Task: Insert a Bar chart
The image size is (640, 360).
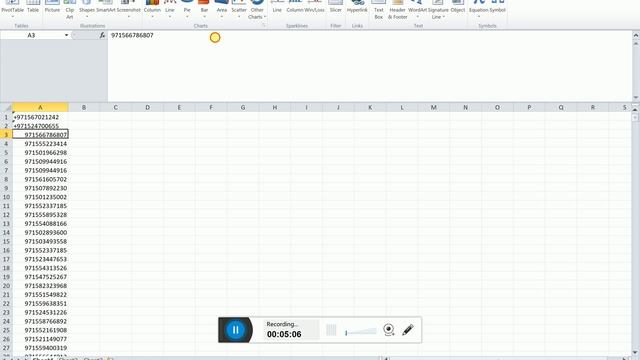Action: click(204, 9)
